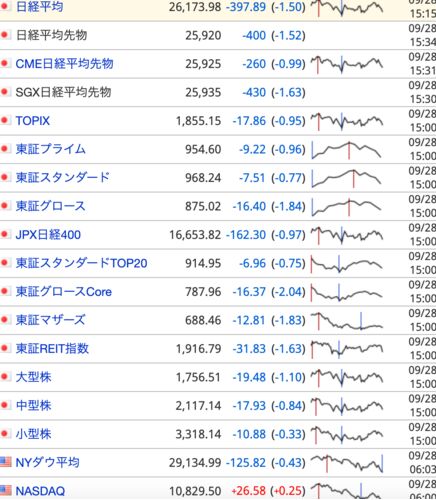
Task: Click the Japan flag icon beside 小型株
Action: pos(5,434)
